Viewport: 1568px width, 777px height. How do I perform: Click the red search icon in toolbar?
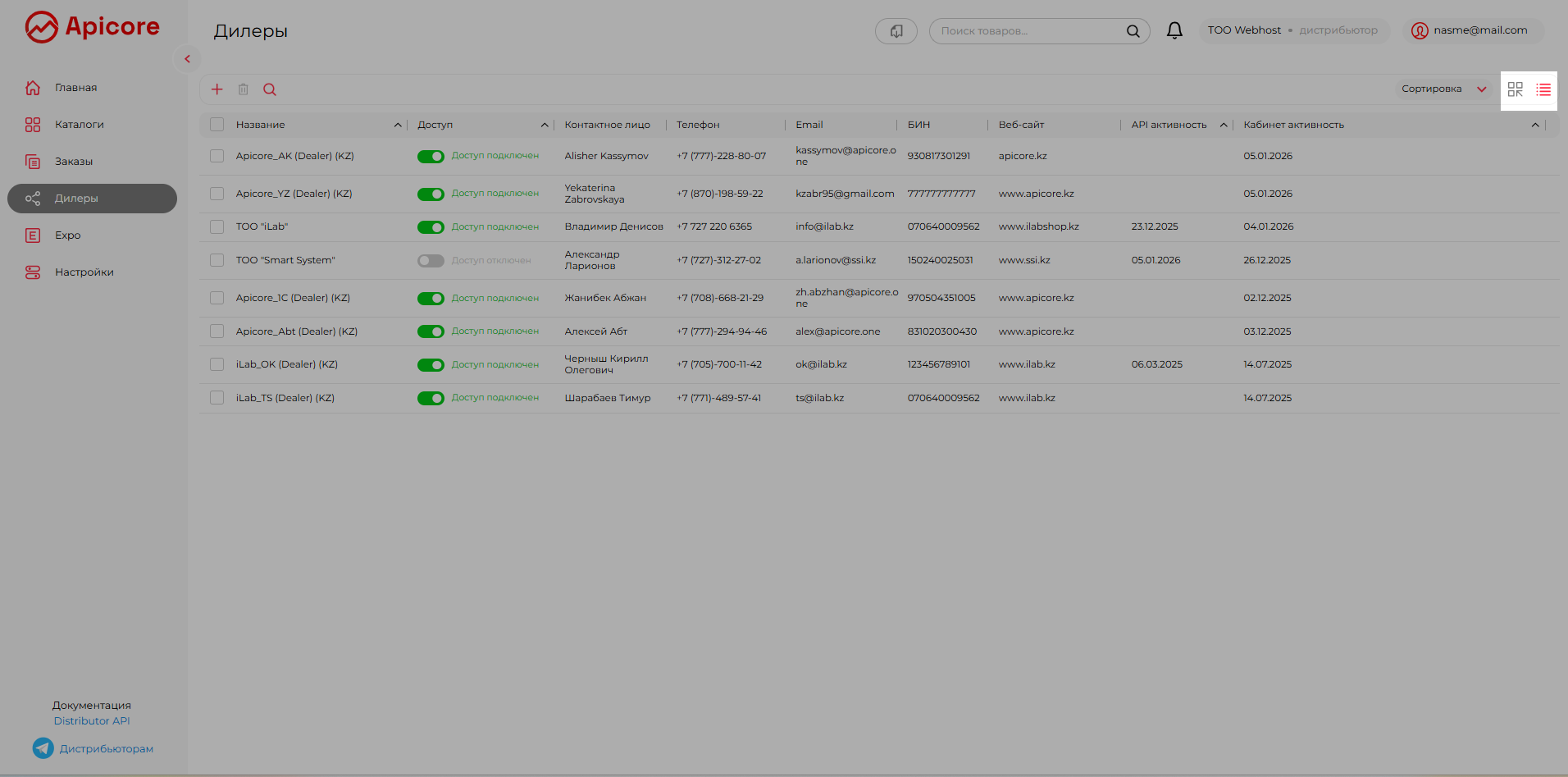pos(270,89)
